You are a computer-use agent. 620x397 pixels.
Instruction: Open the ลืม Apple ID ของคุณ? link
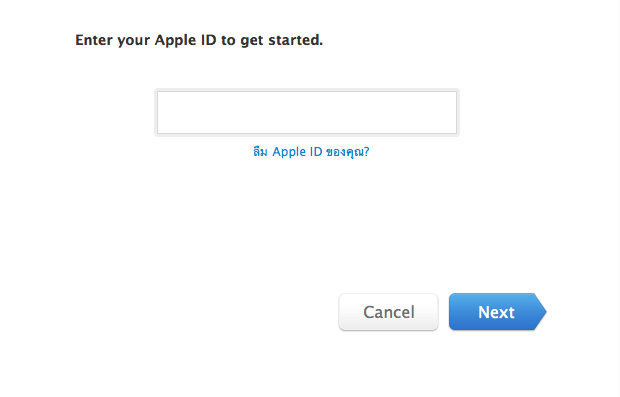click(x=311, y=152)
